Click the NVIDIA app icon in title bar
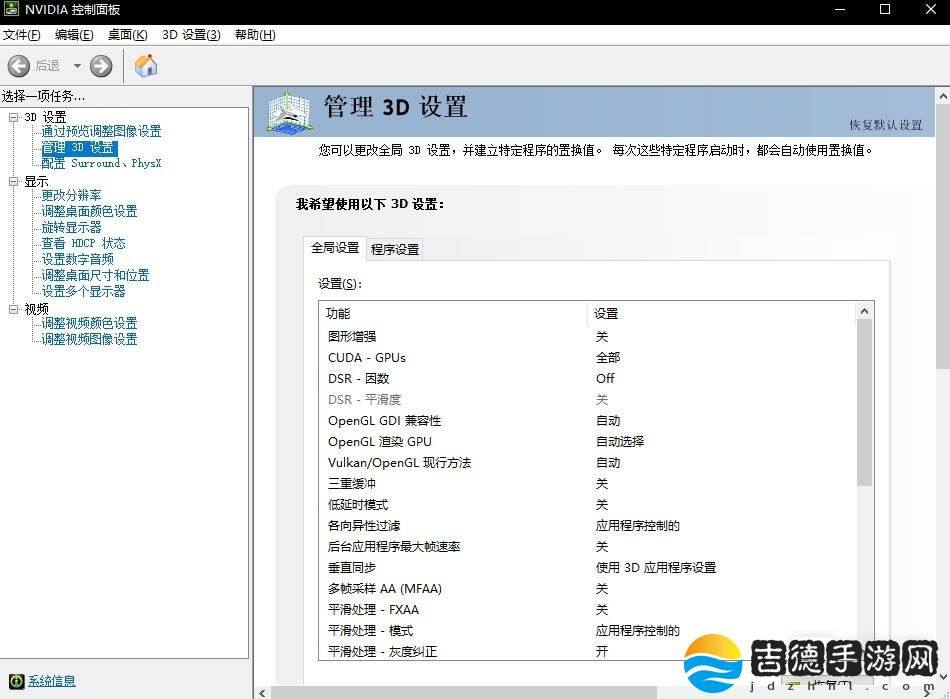The image size is (950, 699). click(x=12, y=9)
